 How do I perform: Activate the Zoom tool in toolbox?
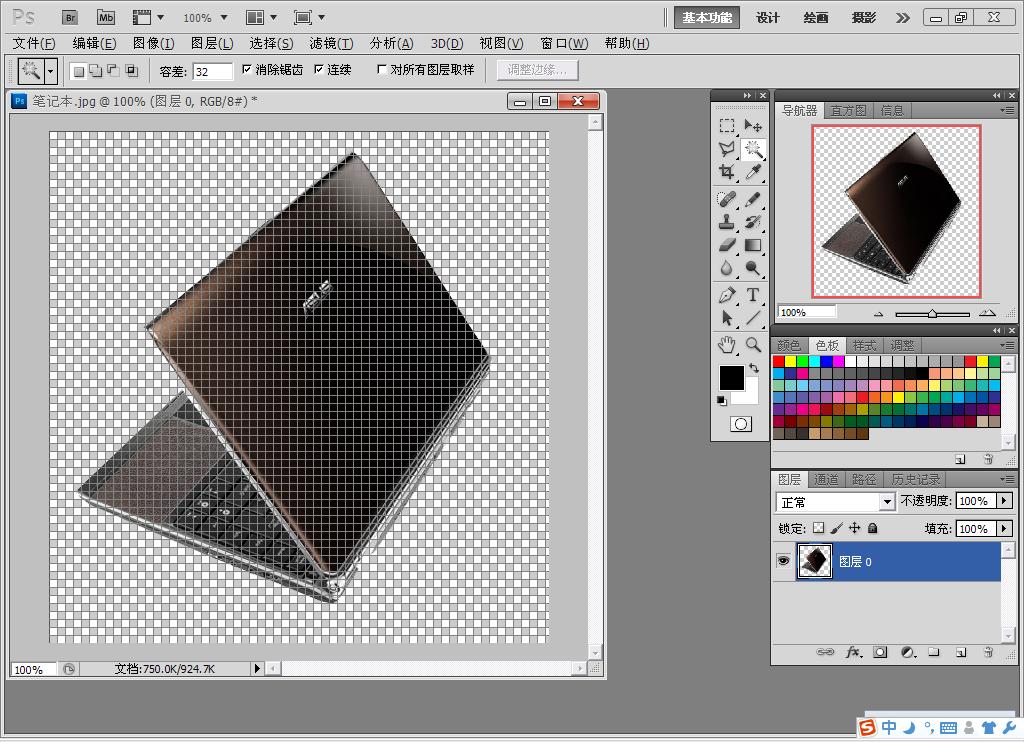pos(753,344)
